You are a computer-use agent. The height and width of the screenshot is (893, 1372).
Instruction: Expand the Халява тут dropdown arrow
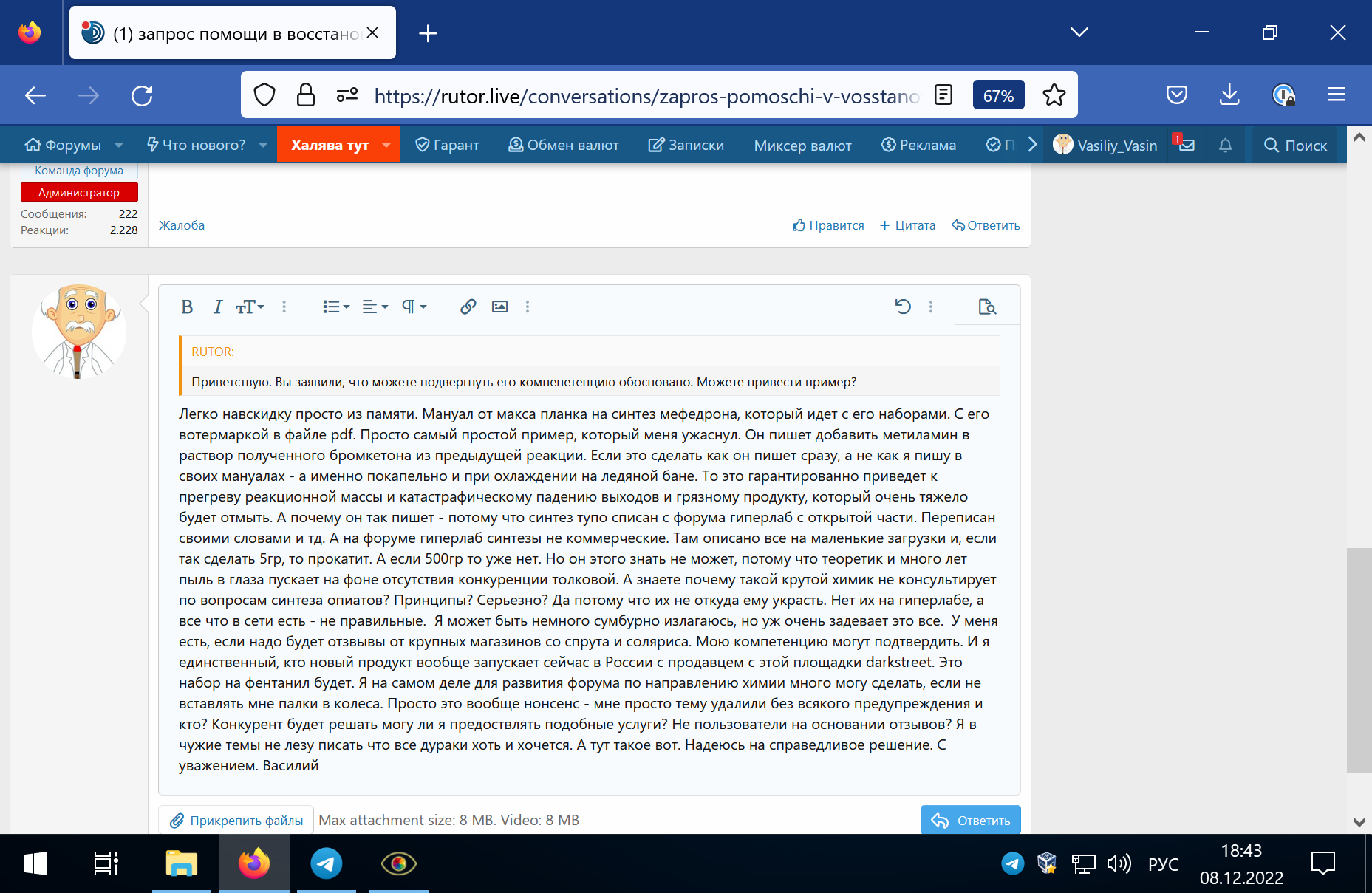tap(386, 145)
